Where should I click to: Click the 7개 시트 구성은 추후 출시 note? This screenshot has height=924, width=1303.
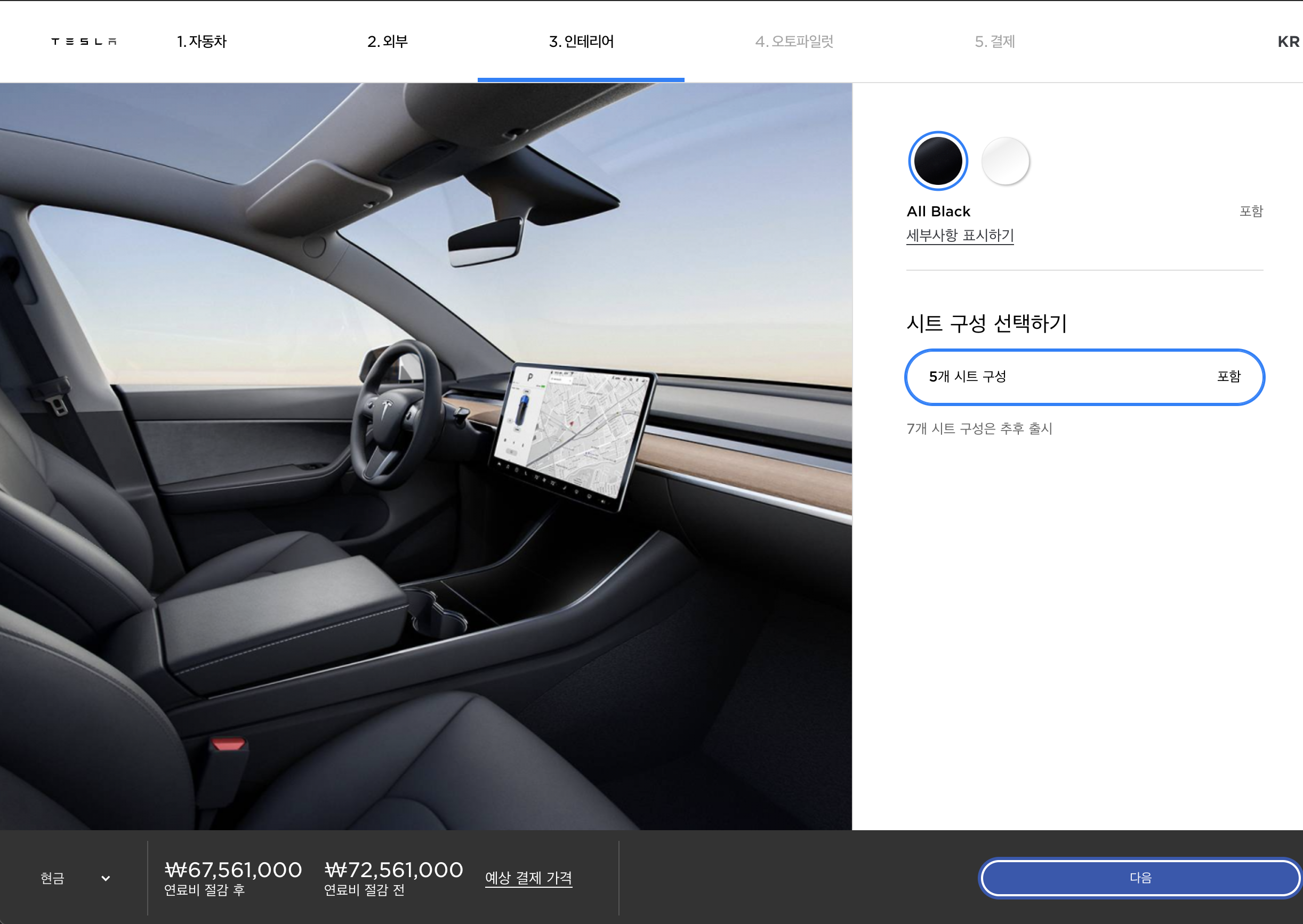[x=979, y=428]
